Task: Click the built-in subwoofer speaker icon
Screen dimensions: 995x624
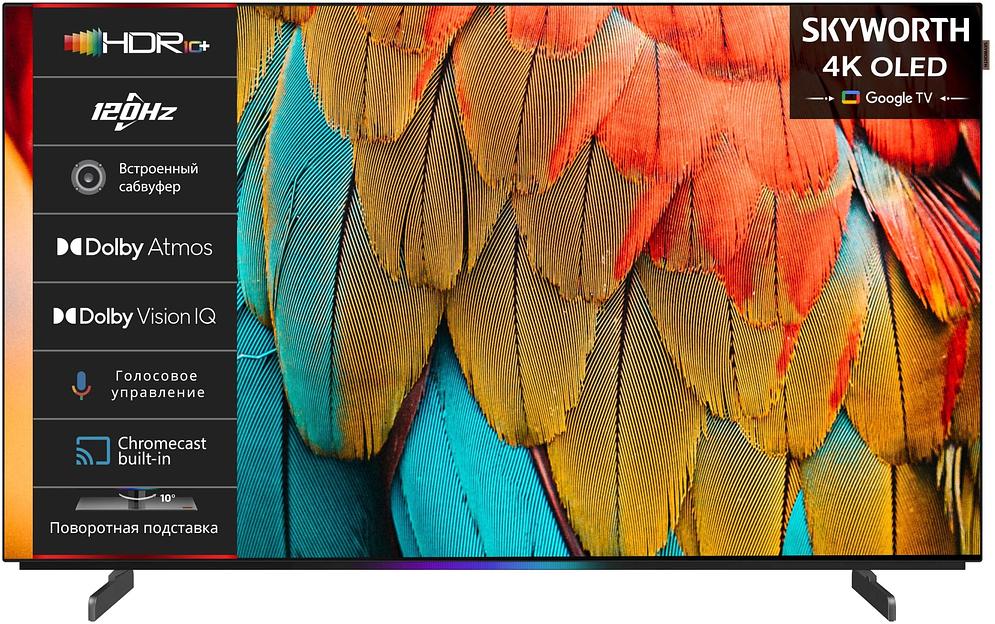Action: coord(88,177)
